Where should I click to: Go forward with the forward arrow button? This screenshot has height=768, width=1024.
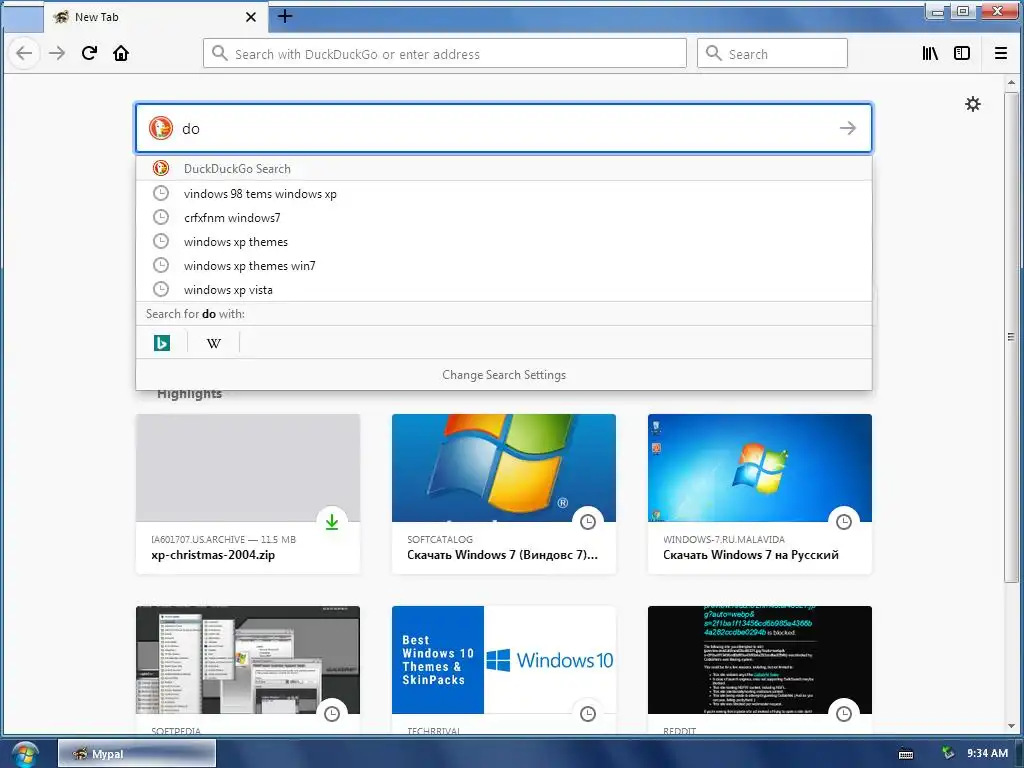tap(57, 54)
